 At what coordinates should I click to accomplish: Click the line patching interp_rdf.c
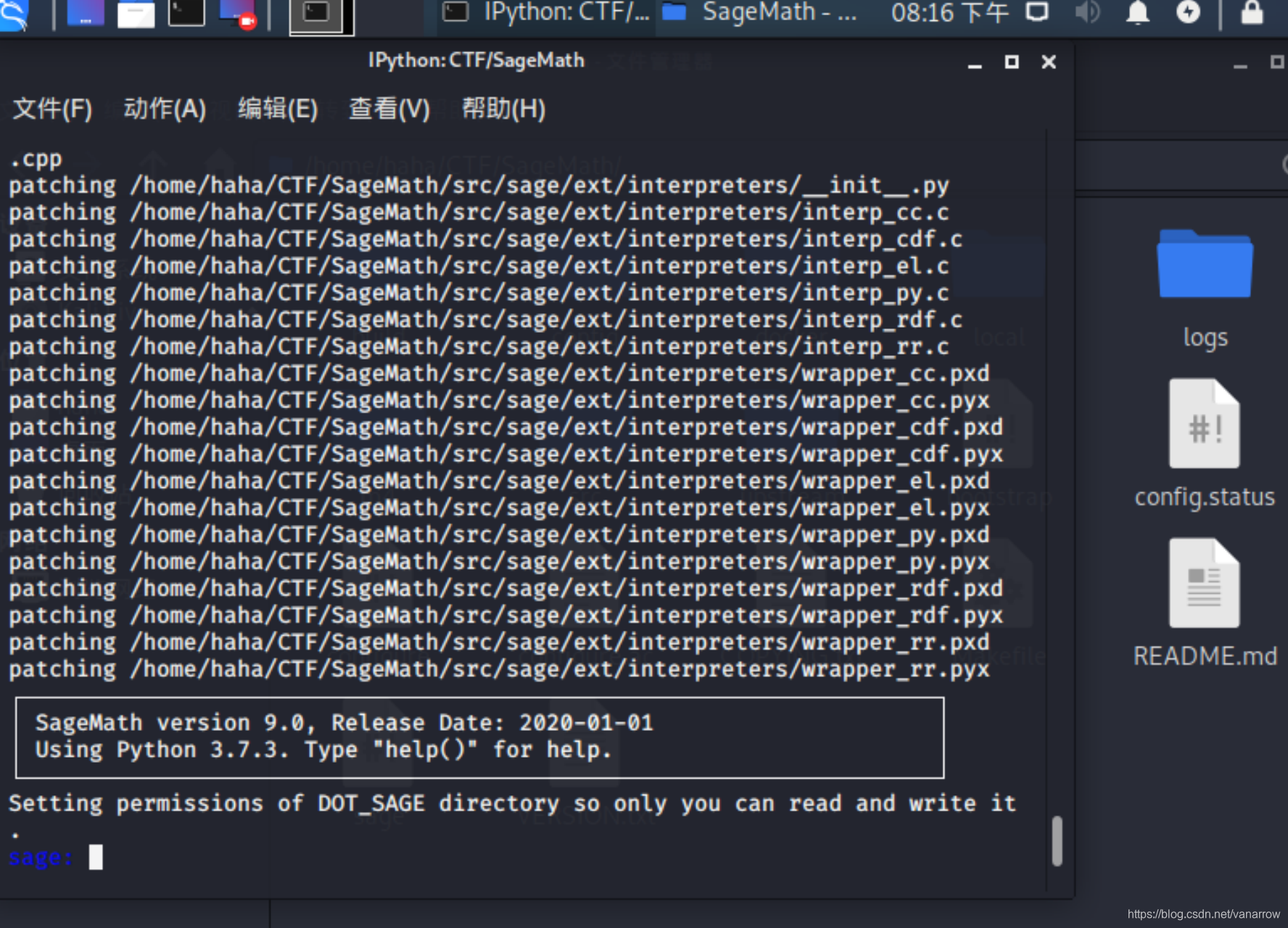pos(486,320)
